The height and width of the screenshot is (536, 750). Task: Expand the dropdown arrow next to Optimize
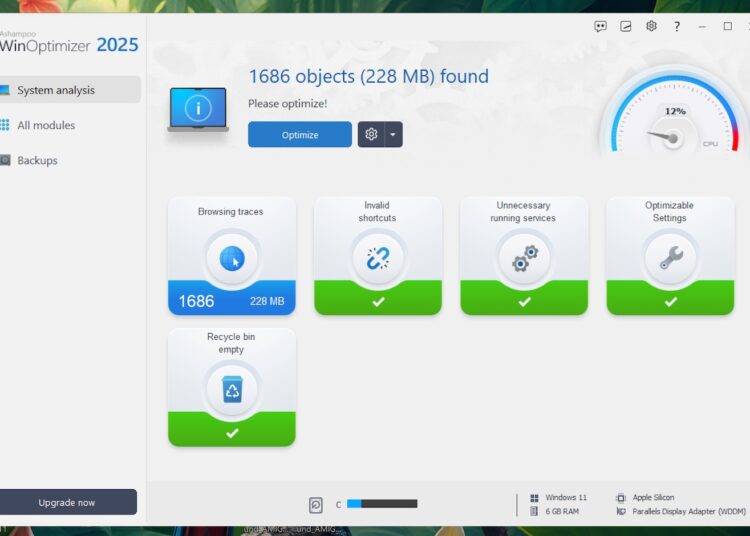(x=393, y=134)
